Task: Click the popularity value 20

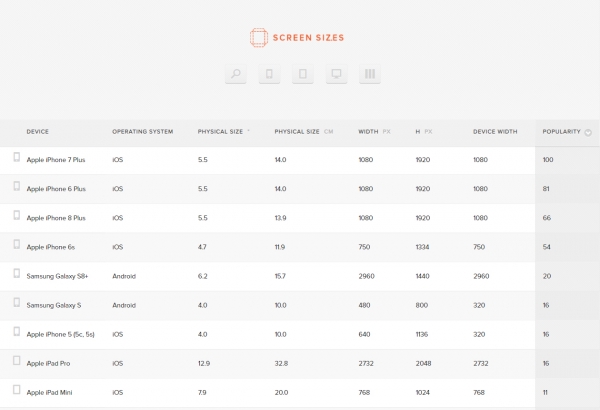Action: pyautogui.click(x=547, y=276)
